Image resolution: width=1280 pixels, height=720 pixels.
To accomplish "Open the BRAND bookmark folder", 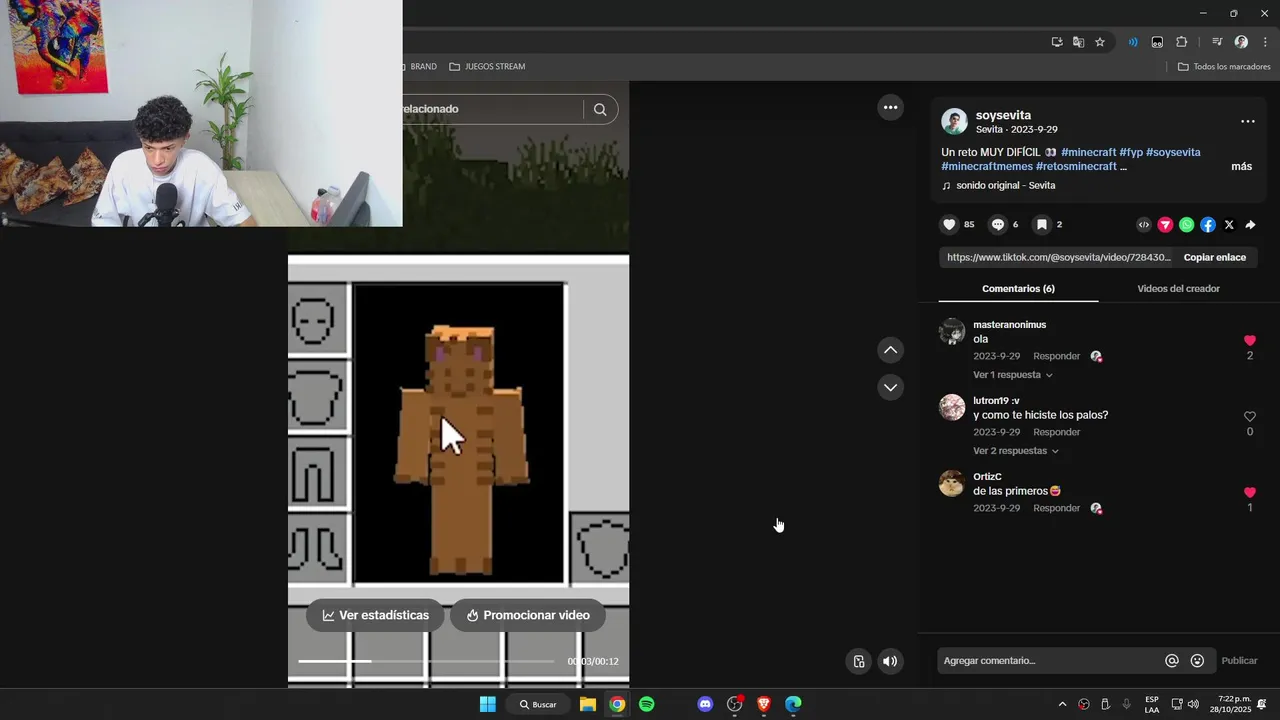I will (x=418, y=66).
